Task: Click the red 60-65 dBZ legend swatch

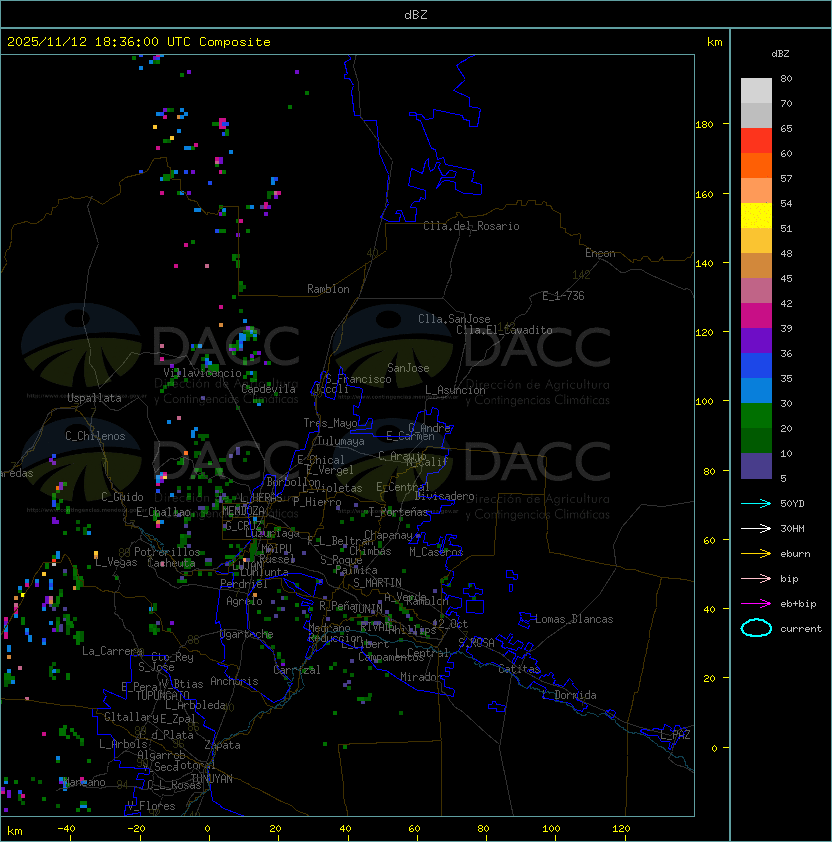Action: [x=756, y=141]
